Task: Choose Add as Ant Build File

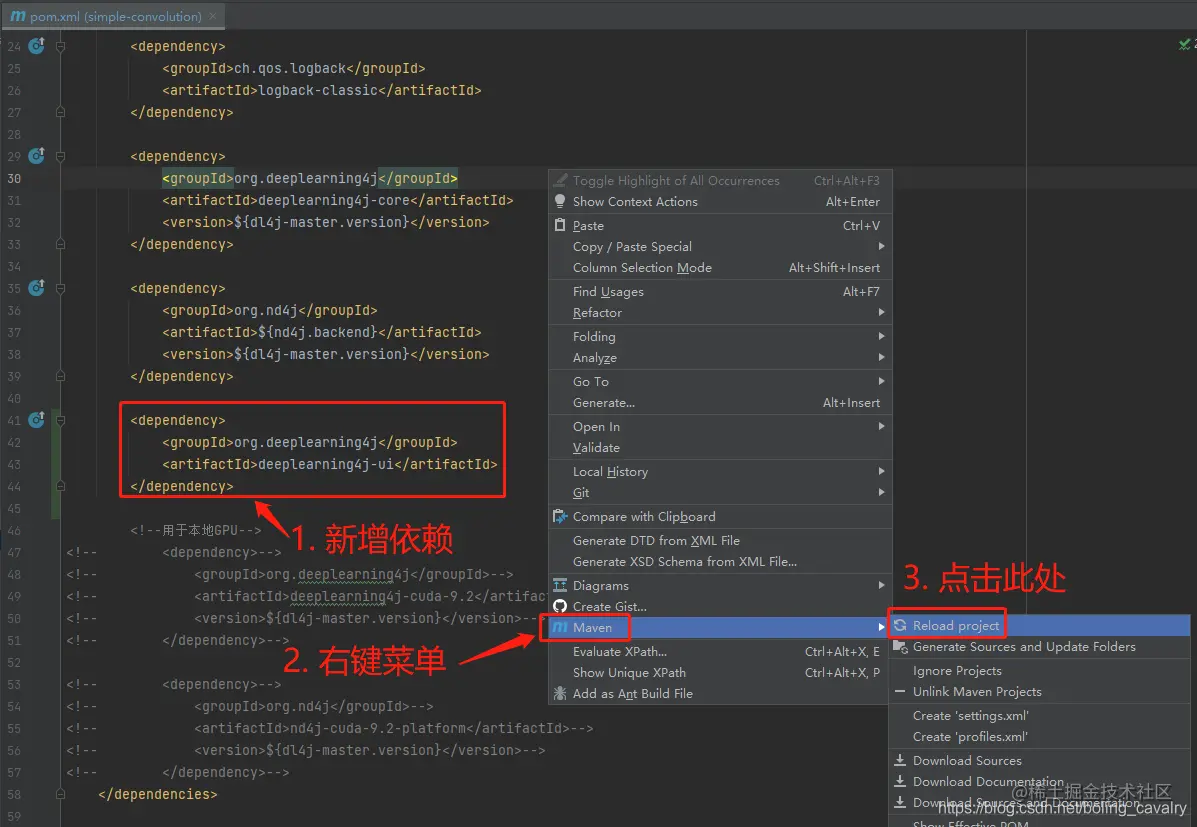Action: tap(720, 694)
